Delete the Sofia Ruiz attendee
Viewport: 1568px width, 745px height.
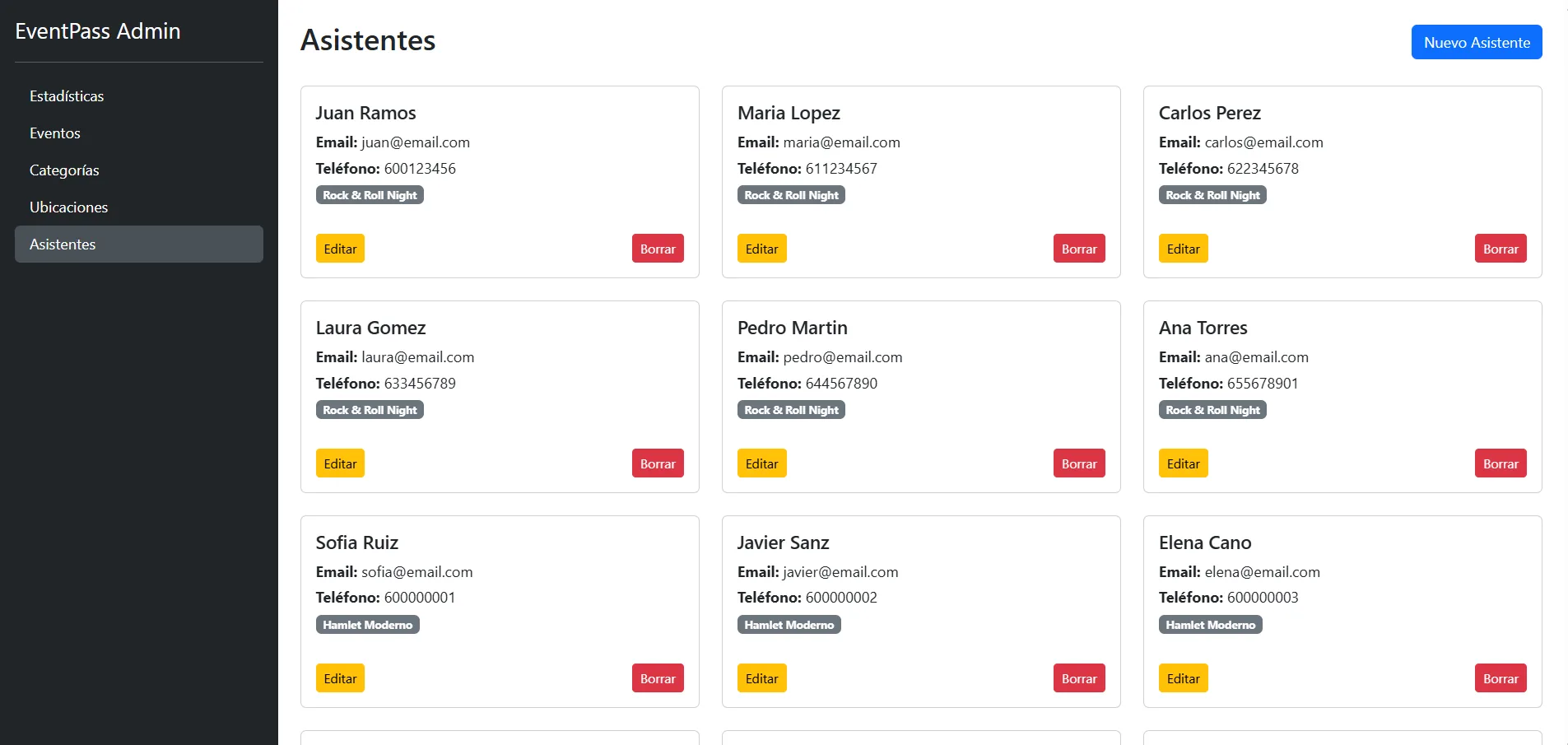point(658,678)
